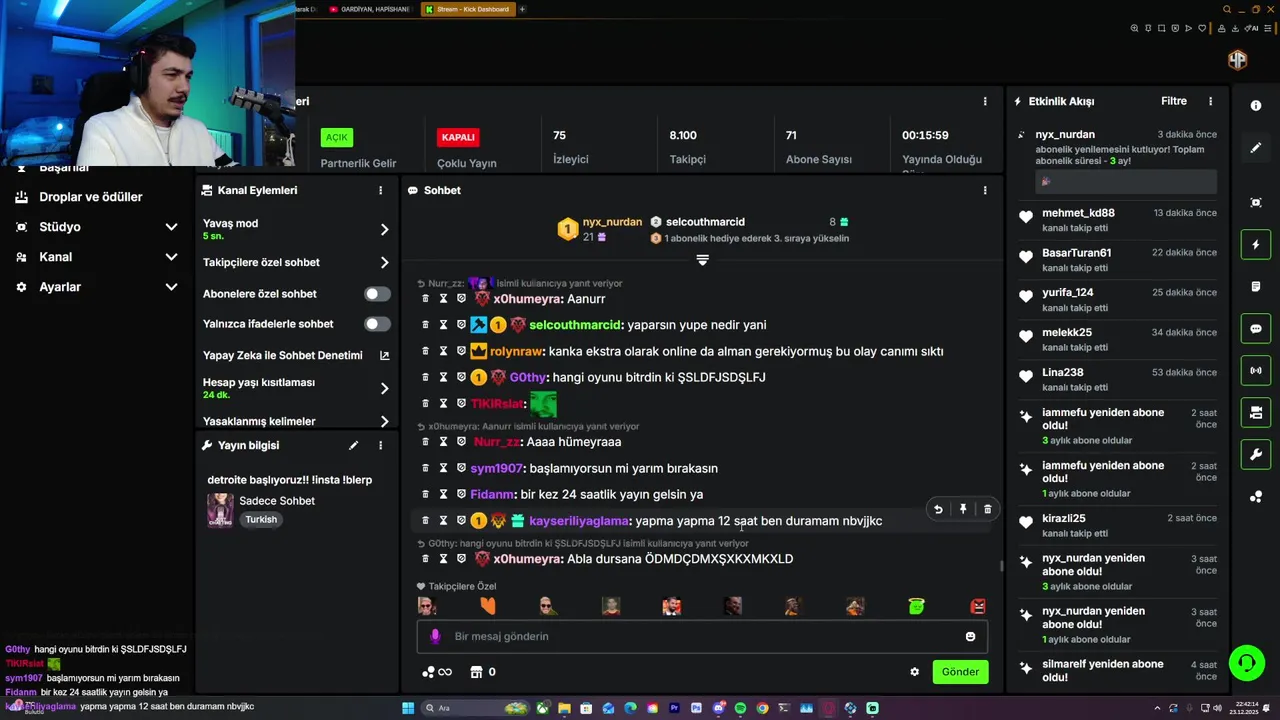Open stats panel three-dot menu

(x=985, y=101)
